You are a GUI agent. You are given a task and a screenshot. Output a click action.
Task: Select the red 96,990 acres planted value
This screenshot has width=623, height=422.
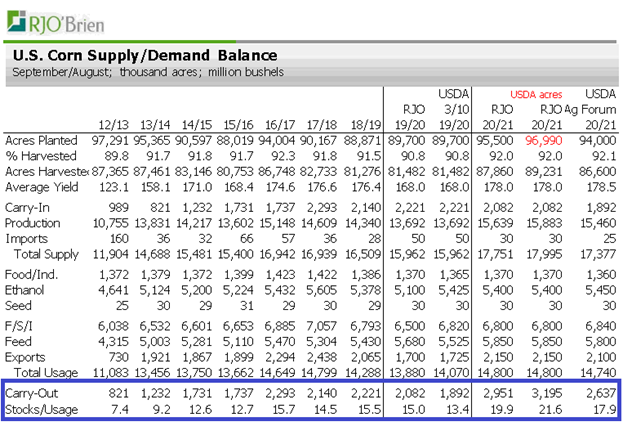[x=539, y=141]
